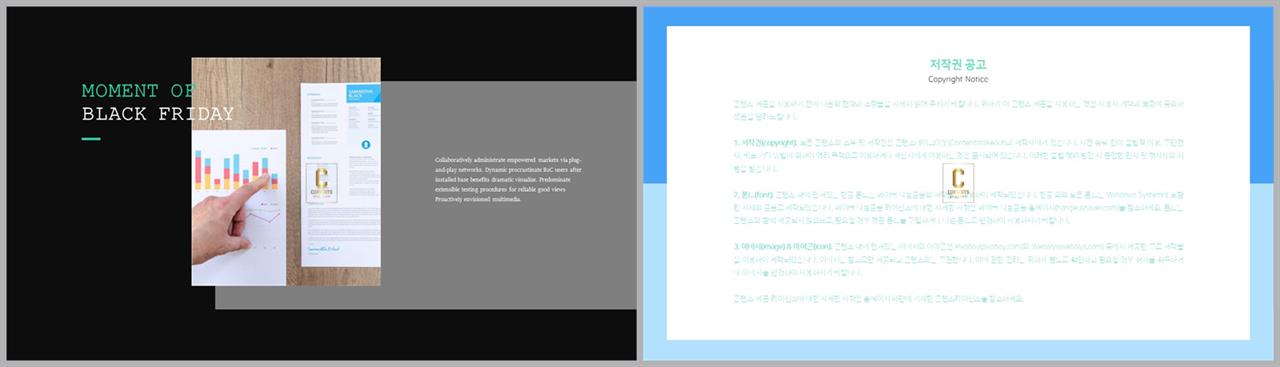Click the '3. 이미지(image) & 아이콘(icon)' paragraph

(958, 259)
